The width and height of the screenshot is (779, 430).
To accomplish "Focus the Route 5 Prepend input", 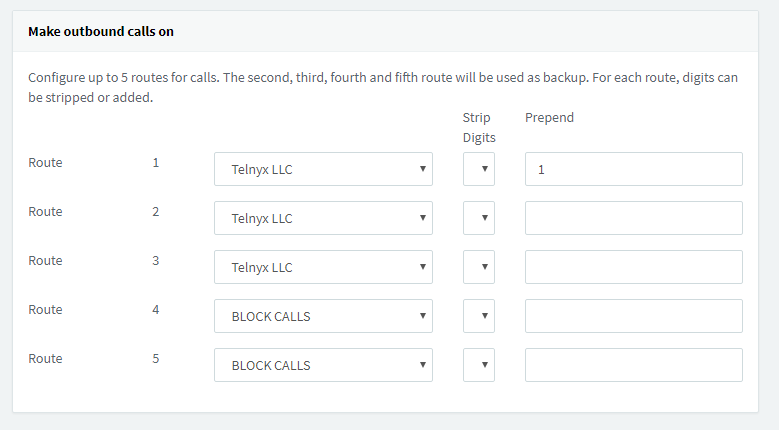I will [x=633, y=365].
